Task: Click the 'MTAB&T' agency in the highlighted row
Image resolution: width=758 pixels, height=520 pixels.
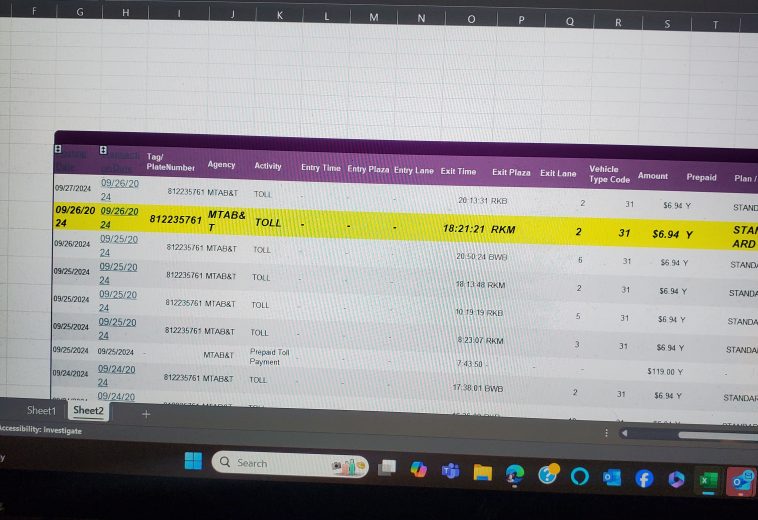Action: (226, 221)
